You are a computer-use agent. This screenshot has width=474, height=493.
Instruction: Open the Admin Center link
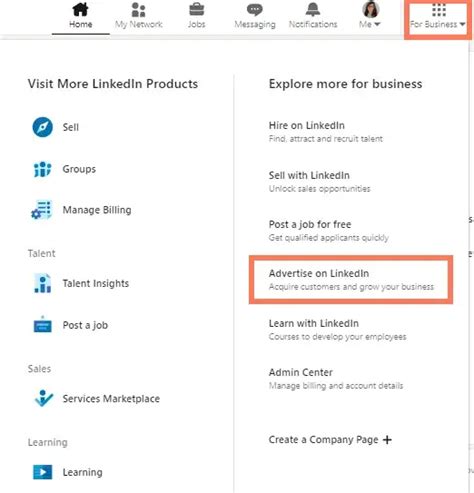click(336, 379)
